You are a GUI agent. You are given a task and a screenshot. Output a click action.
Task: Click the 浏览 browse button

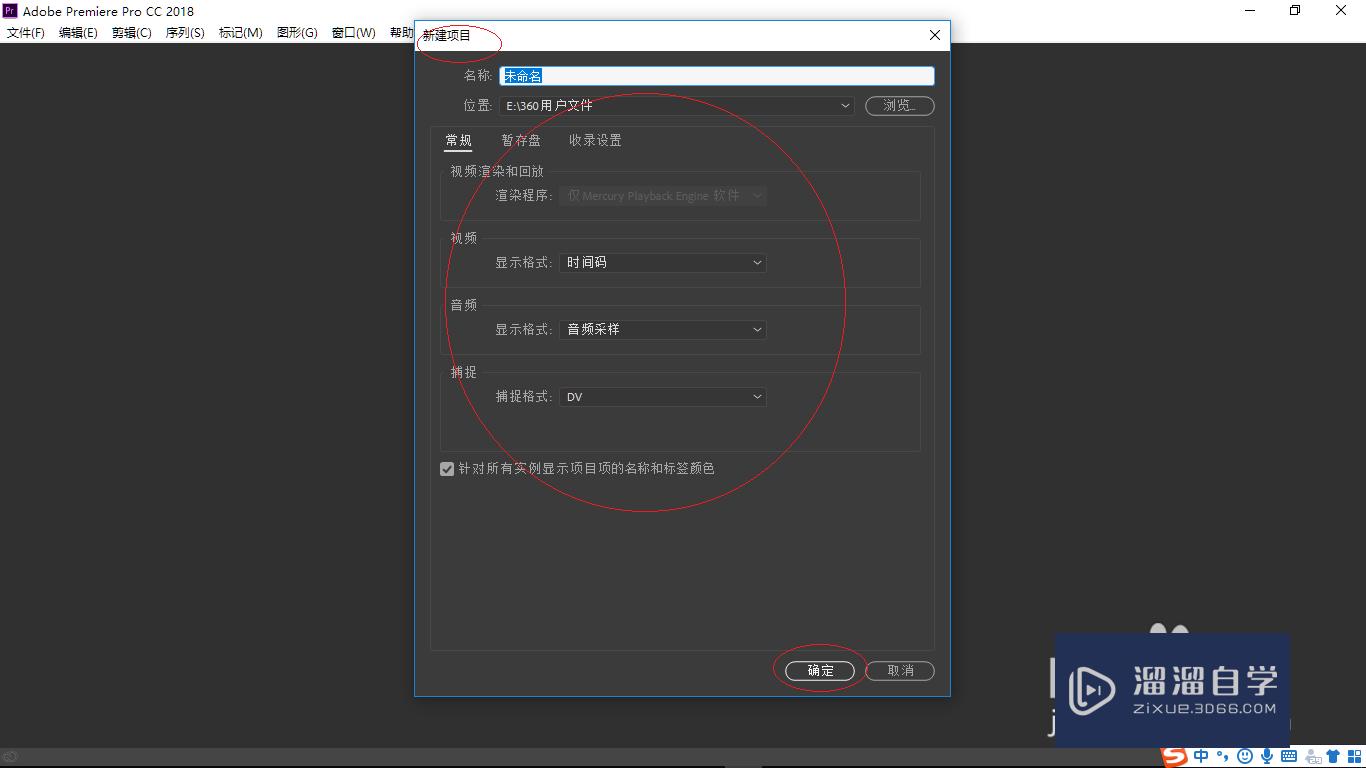click(x=899, y=105)
